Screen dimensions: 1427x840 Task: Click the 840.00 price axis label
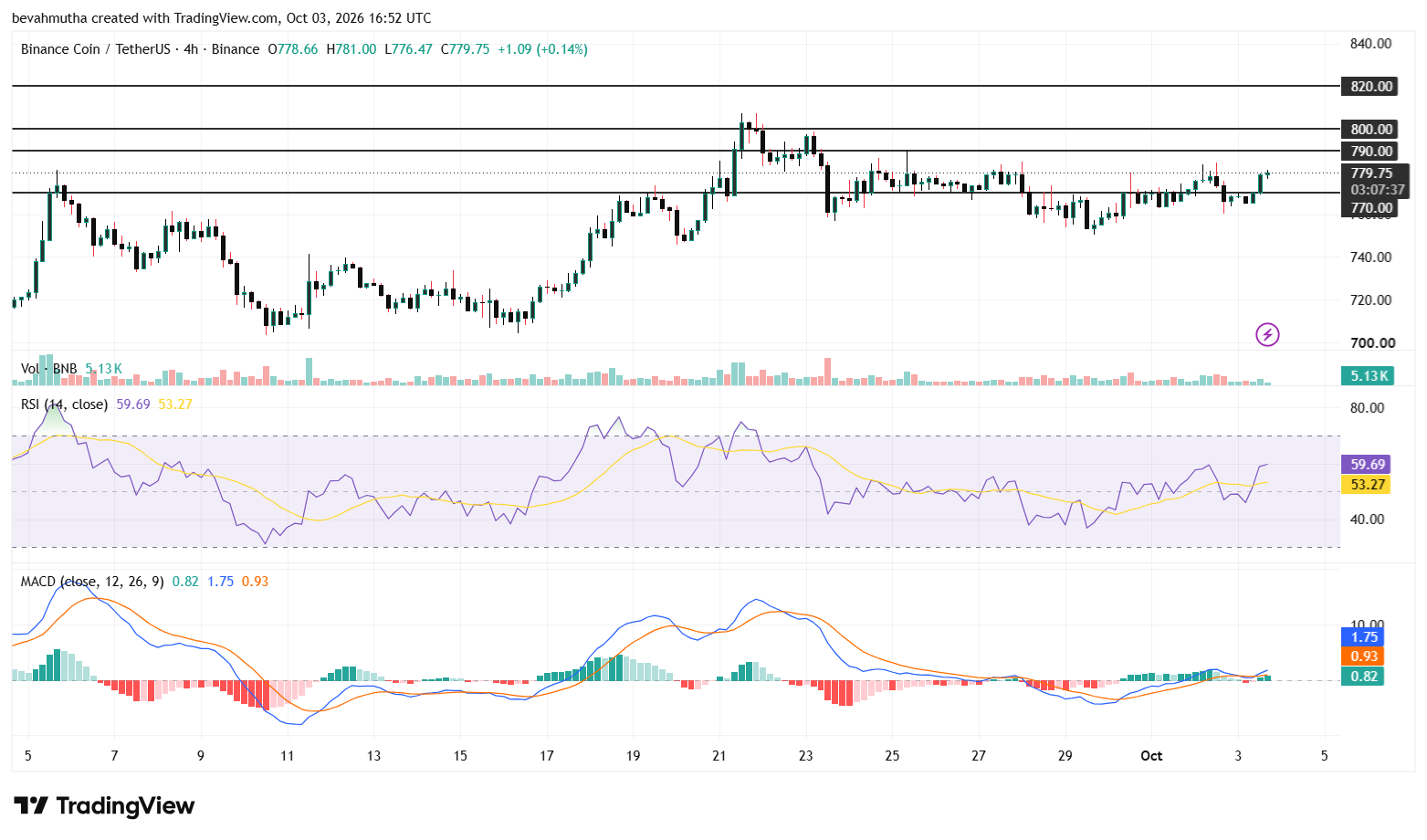click(1371, 44)
